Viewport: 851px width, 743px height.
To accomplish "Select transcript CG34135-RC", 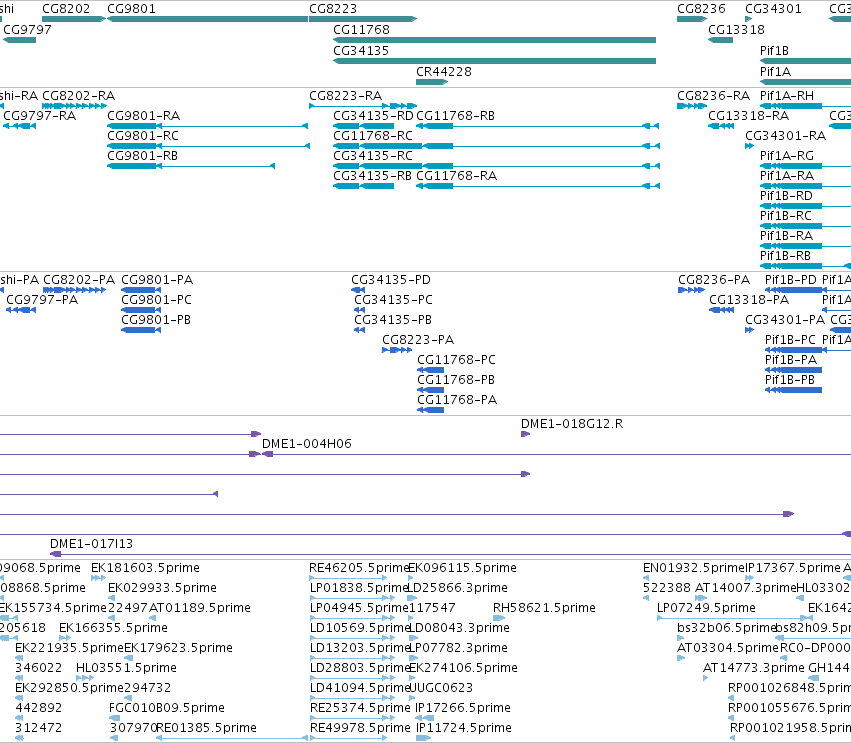I will point(497,166).
